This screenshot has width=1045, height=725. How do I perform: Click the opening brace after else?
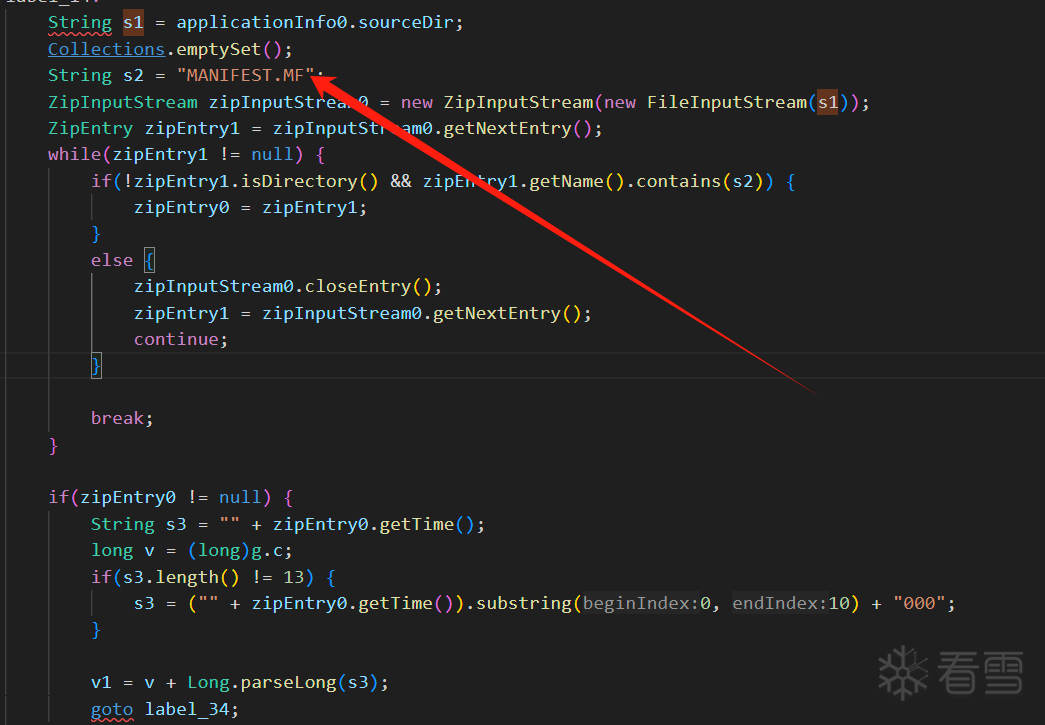(x=149, y=261)
